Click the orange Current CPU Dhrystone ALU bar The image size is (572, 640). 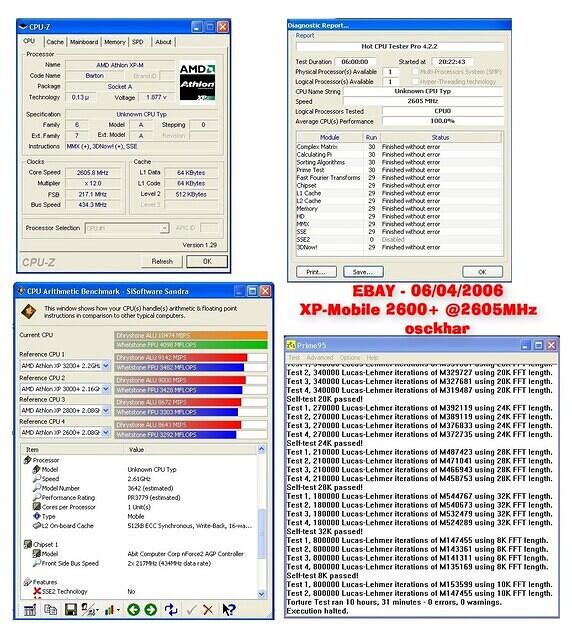click(191, 336)
